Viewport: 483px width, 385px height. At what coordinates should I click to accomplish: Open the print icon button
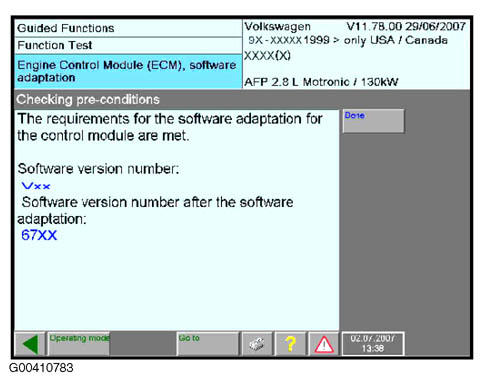(257, 344)
